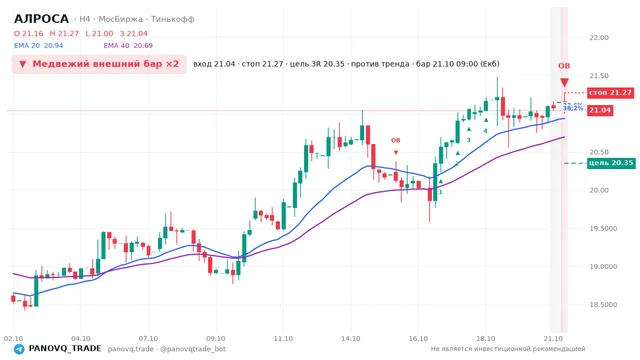This screenshot has width=640, height=360.
Task: Click the 'O 21.16' open value
Action: click(x=29, y=33)
